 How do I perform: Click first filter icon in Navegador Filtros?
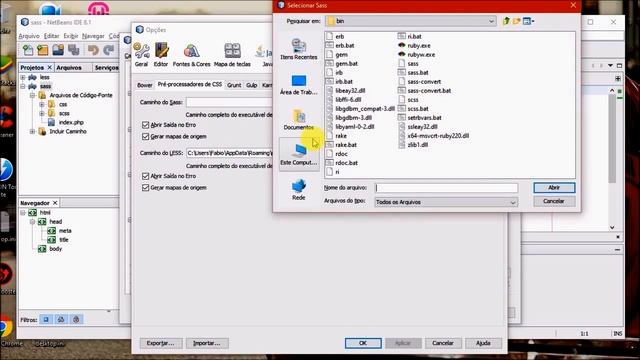click(46, 320)
